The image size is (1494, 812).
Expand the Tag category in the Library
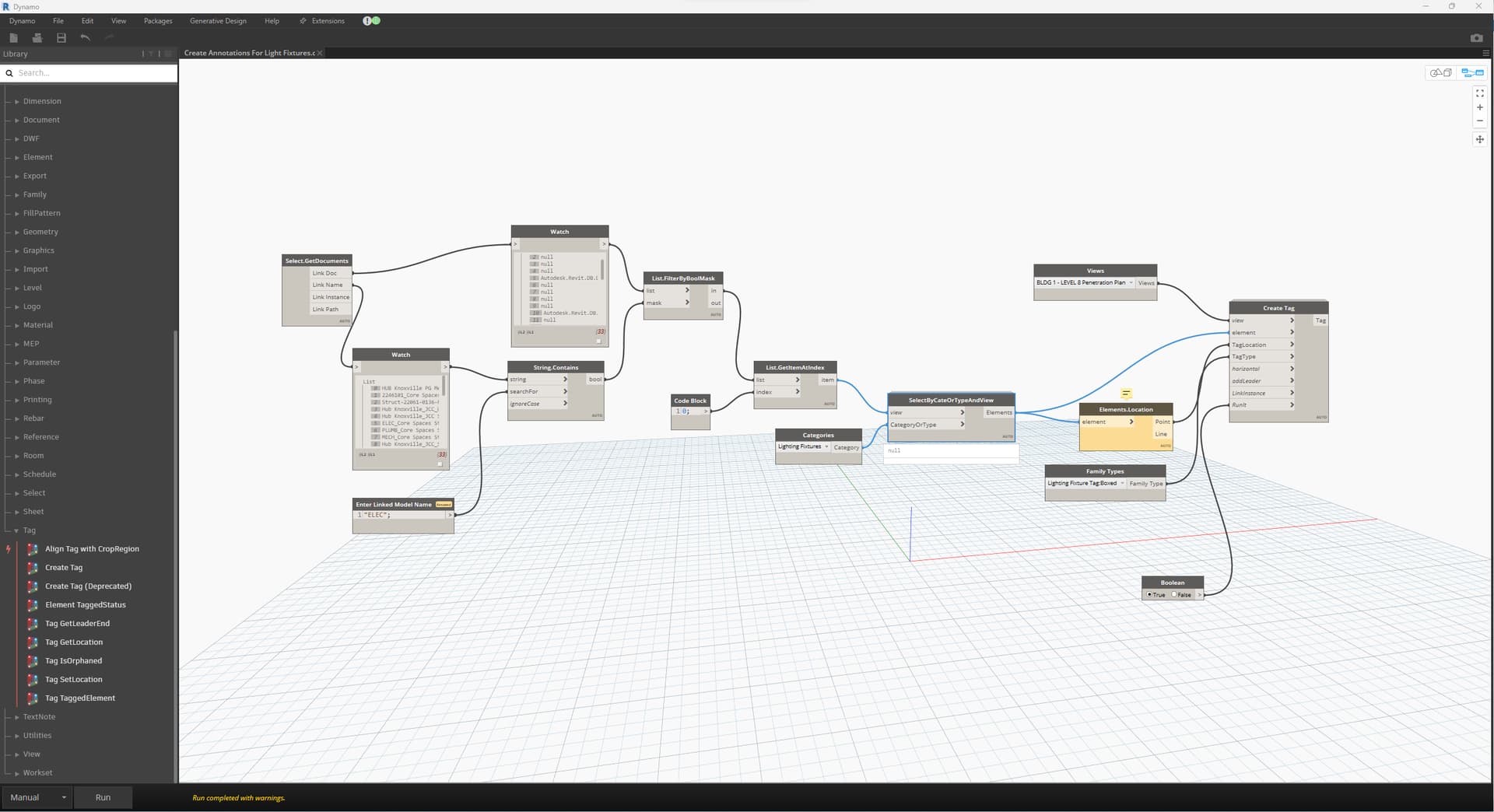[x=29, y=530]
